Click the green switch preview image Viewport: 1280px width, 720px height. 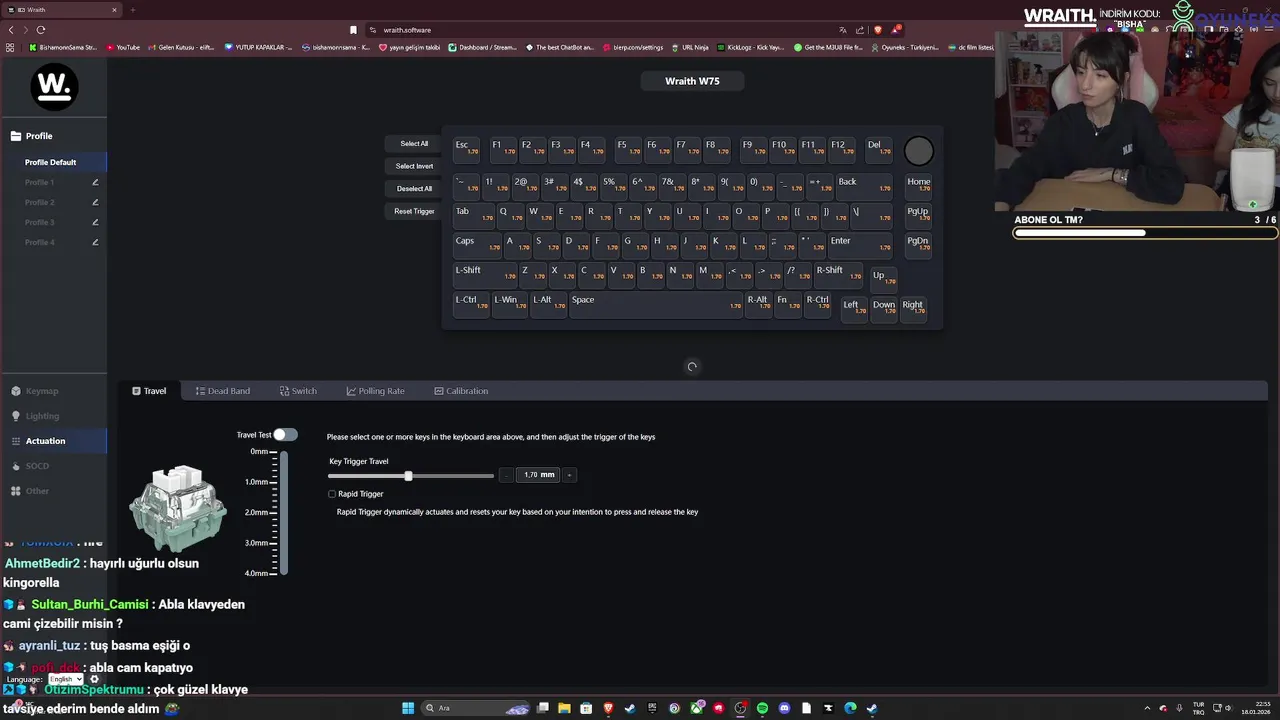(178, 509)
